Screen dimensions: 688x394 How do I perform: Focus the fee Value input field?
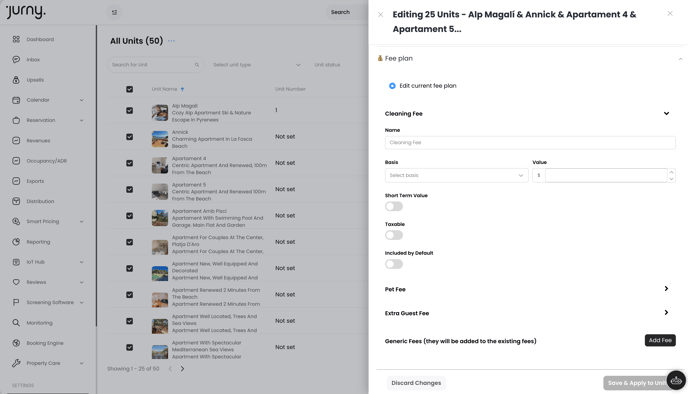pyautogui.click(x=606, y=175)
